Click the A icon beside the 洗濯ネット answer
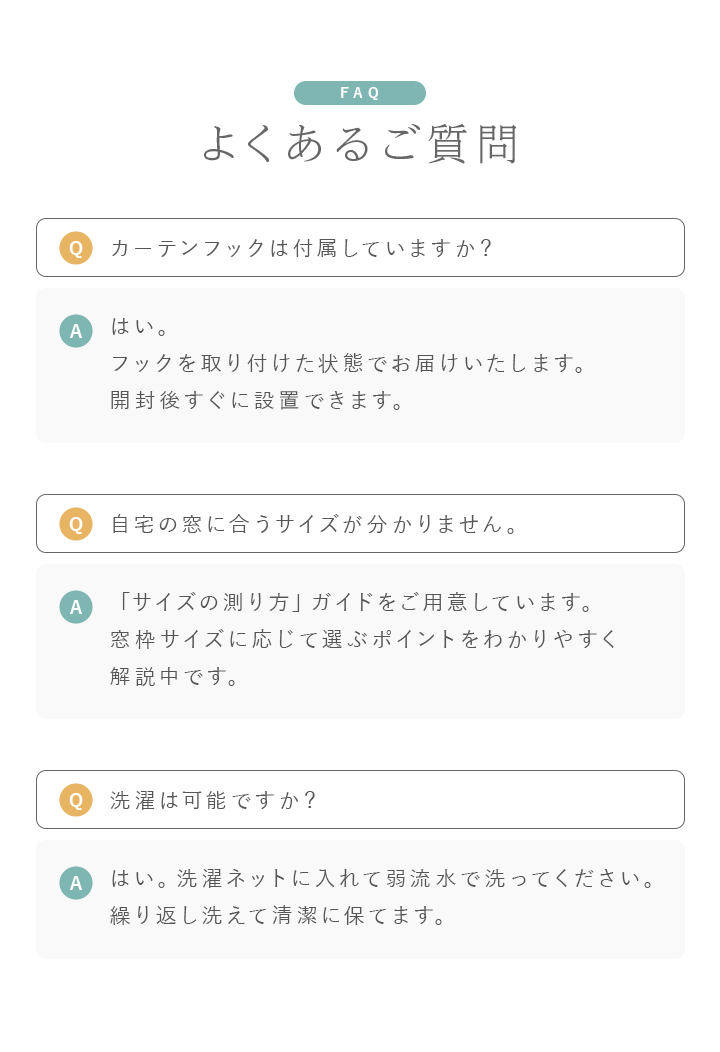720x1052 pixels. [76, 883]
